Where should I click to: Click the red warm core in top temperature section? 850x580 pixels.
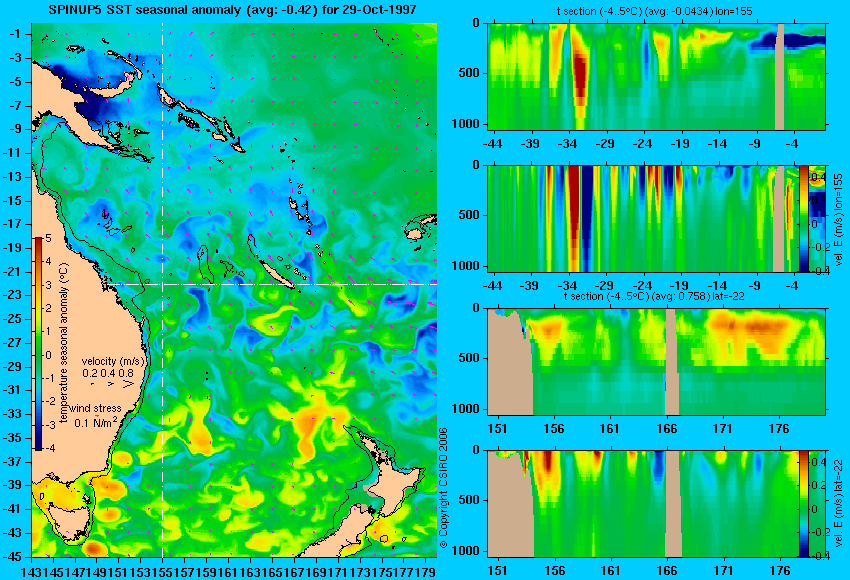580,79
